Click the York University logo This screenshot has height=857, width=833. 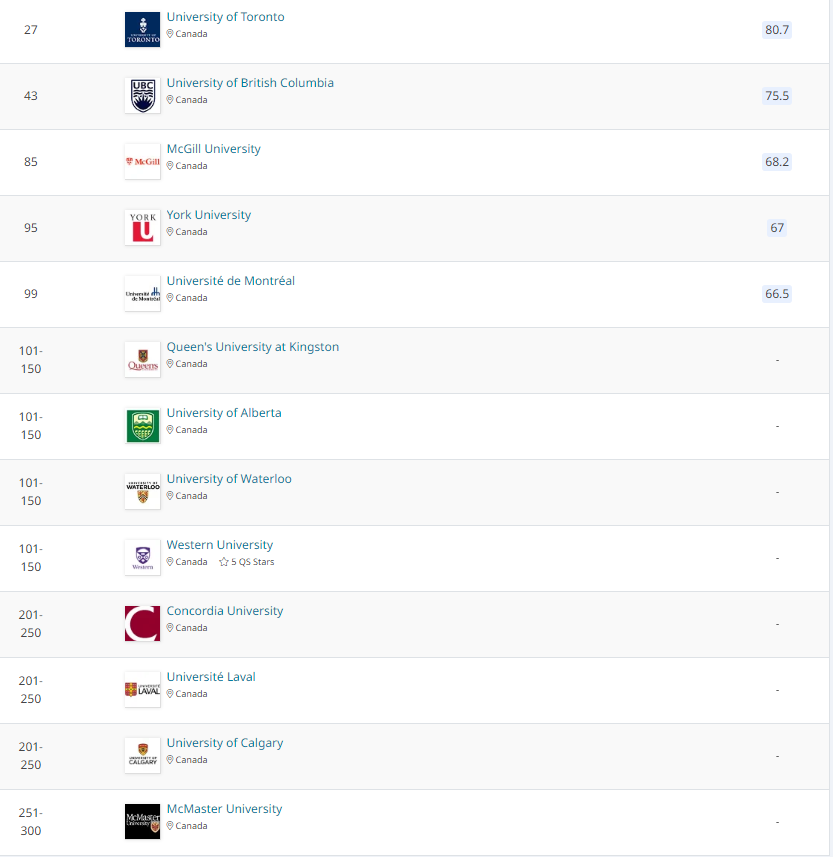pos(142,228)
